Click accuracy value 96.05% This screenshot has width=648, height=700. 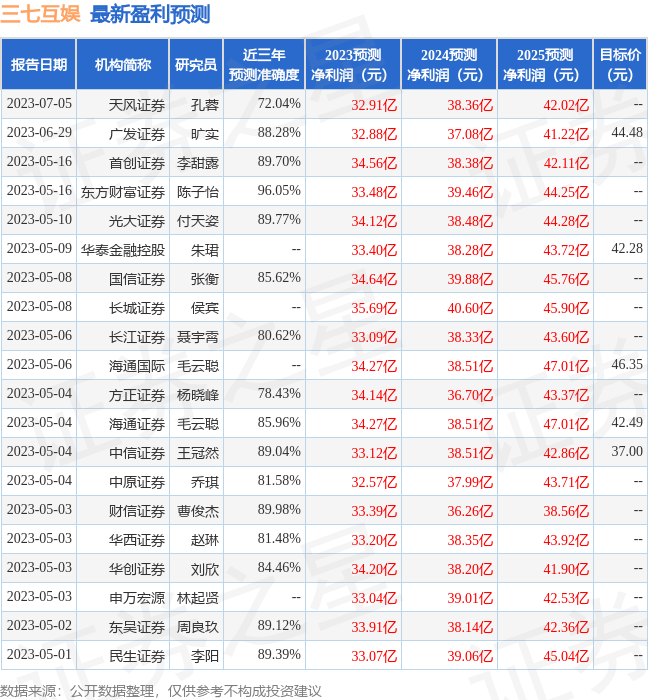[x=279, y=191]
